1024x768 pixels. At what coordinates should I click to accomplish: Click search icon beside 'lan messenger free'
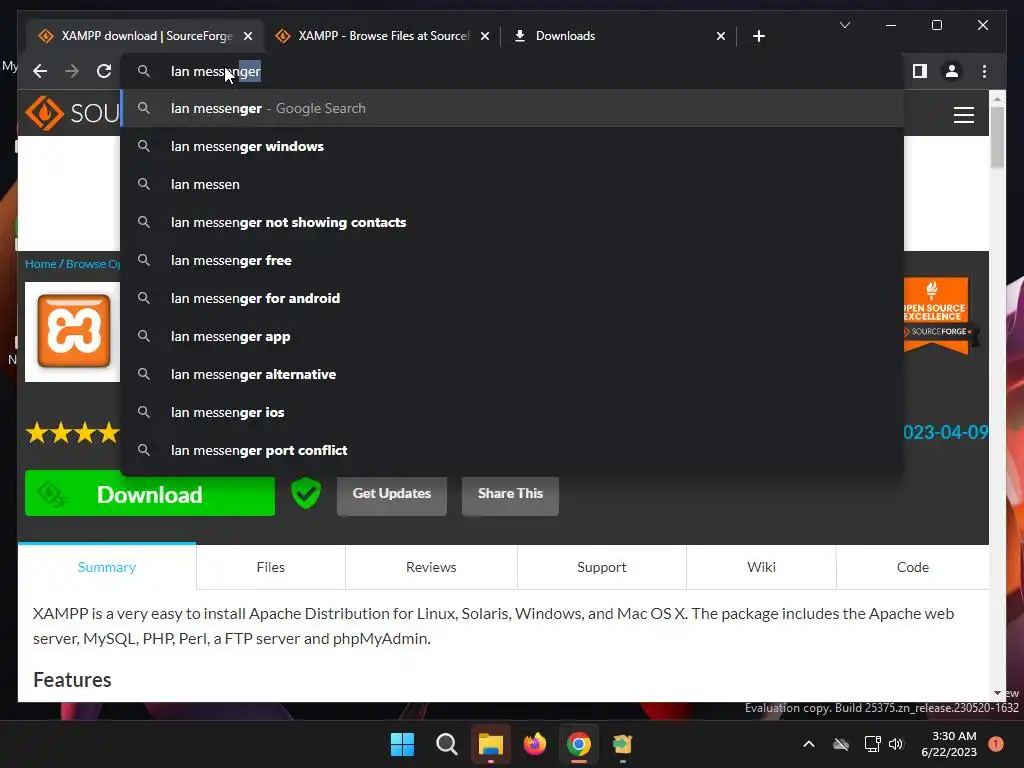(x=144, y=260)
